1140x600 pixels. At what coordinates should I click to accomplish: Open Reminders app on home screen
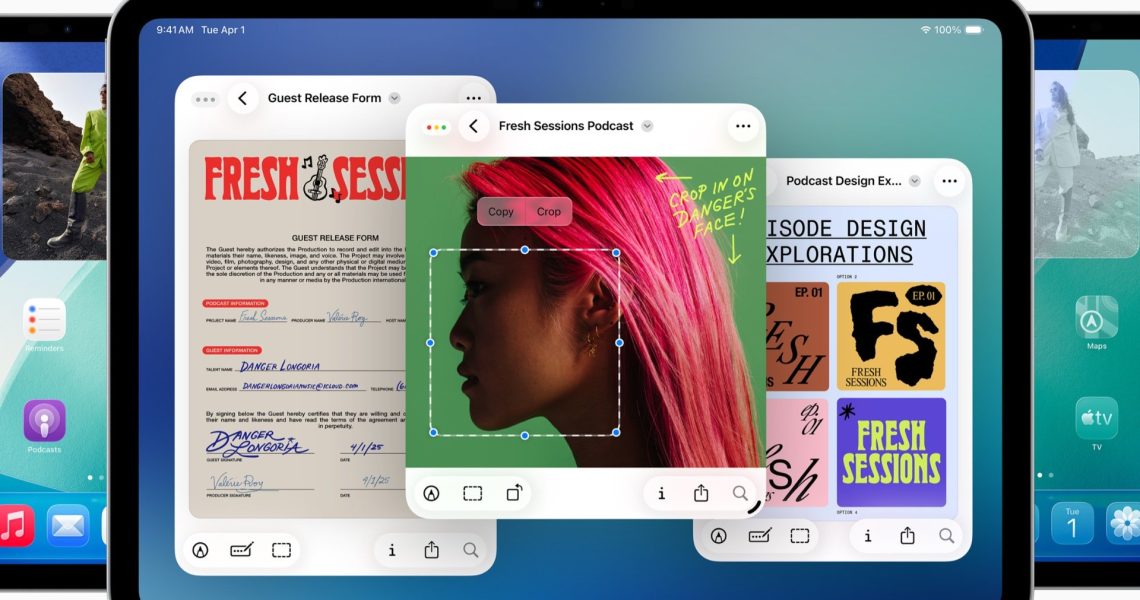point(44,319)
